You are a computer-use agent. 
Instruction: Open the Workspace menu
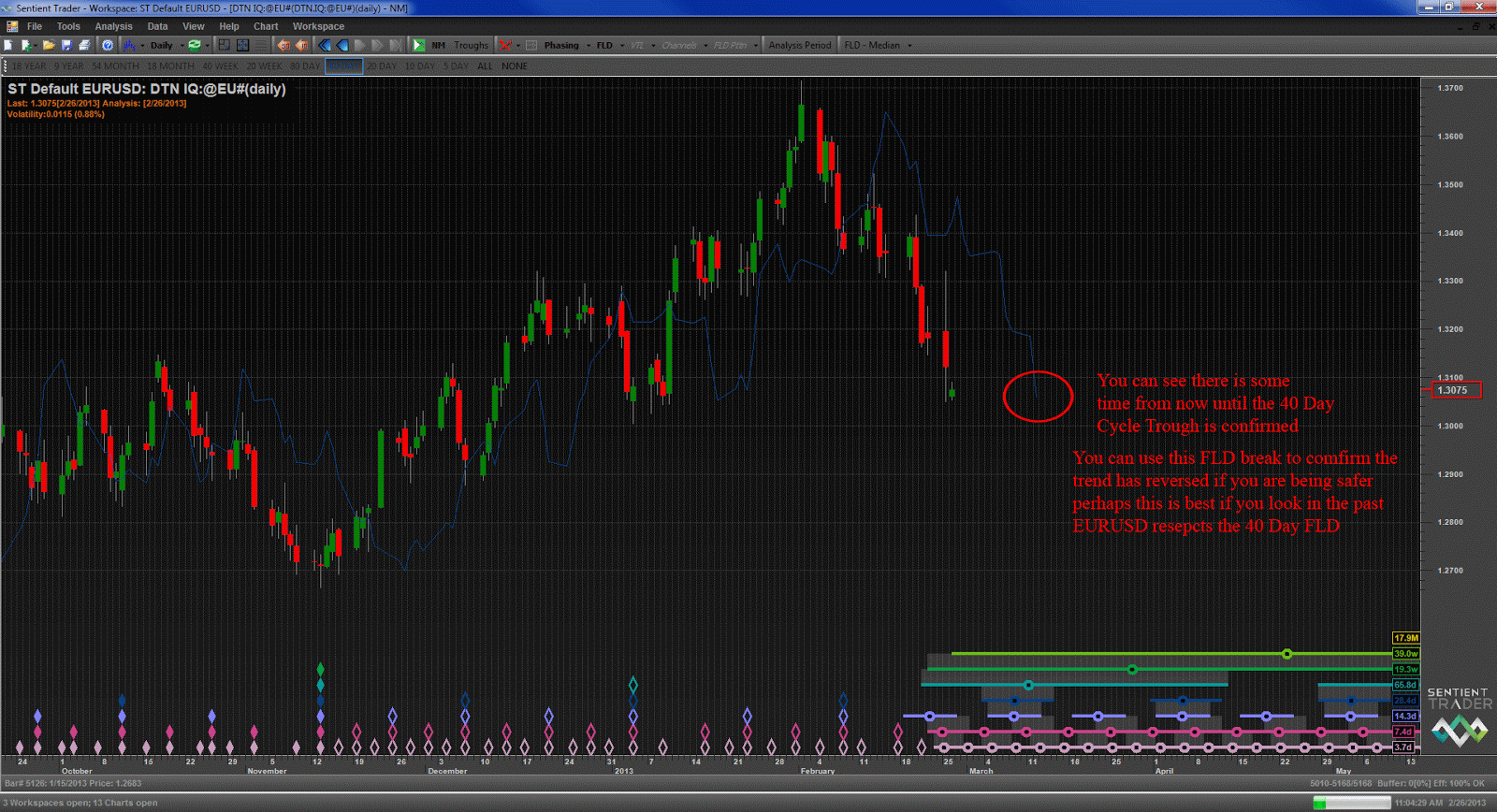coord(318,26)
